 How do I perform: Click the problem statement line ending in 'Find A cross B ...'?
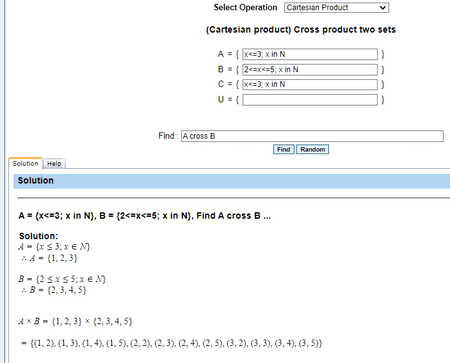144,216
